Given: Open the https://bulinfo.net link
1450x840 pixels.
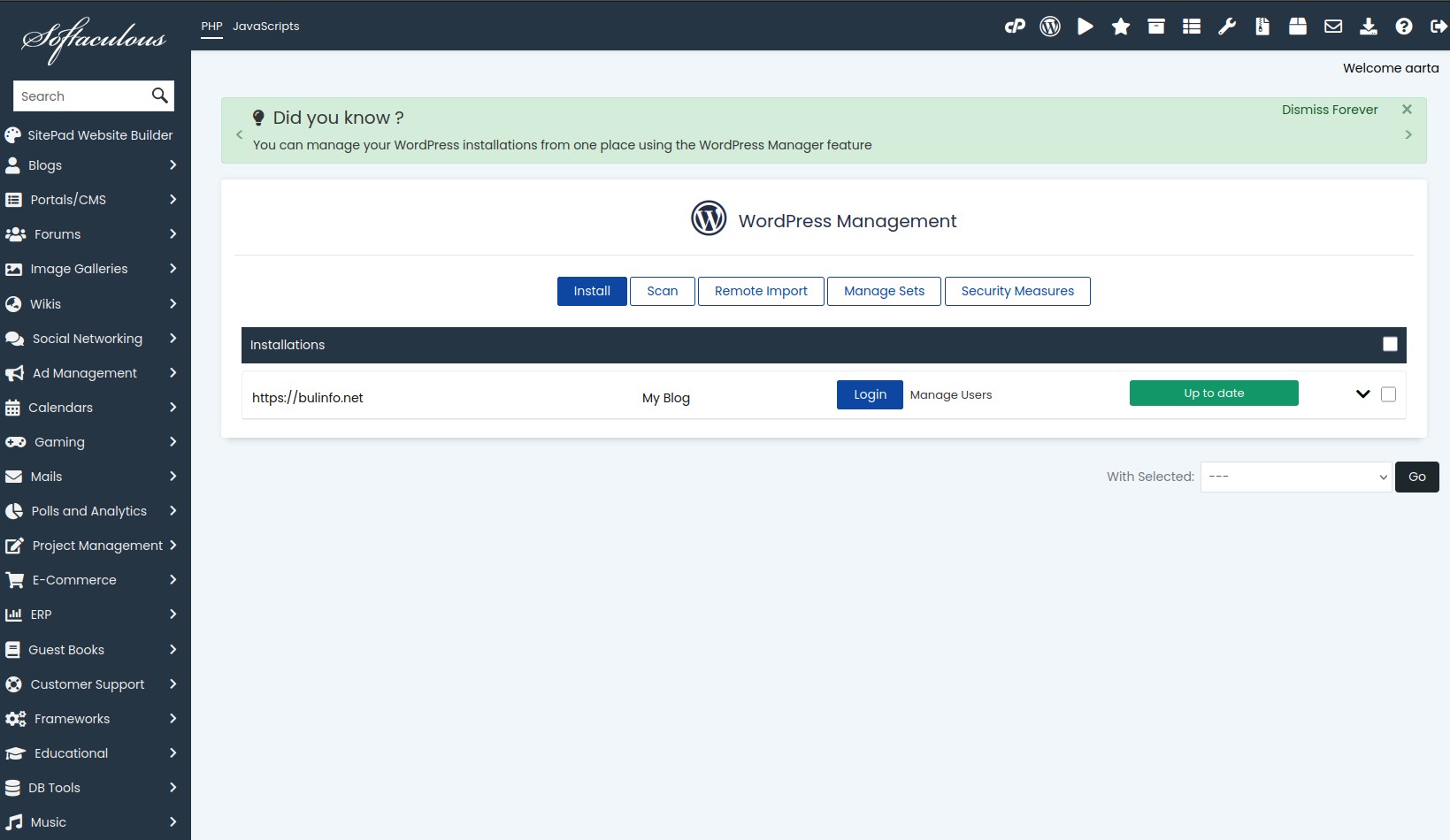Looking at the screenshot, I should (308, 398).
